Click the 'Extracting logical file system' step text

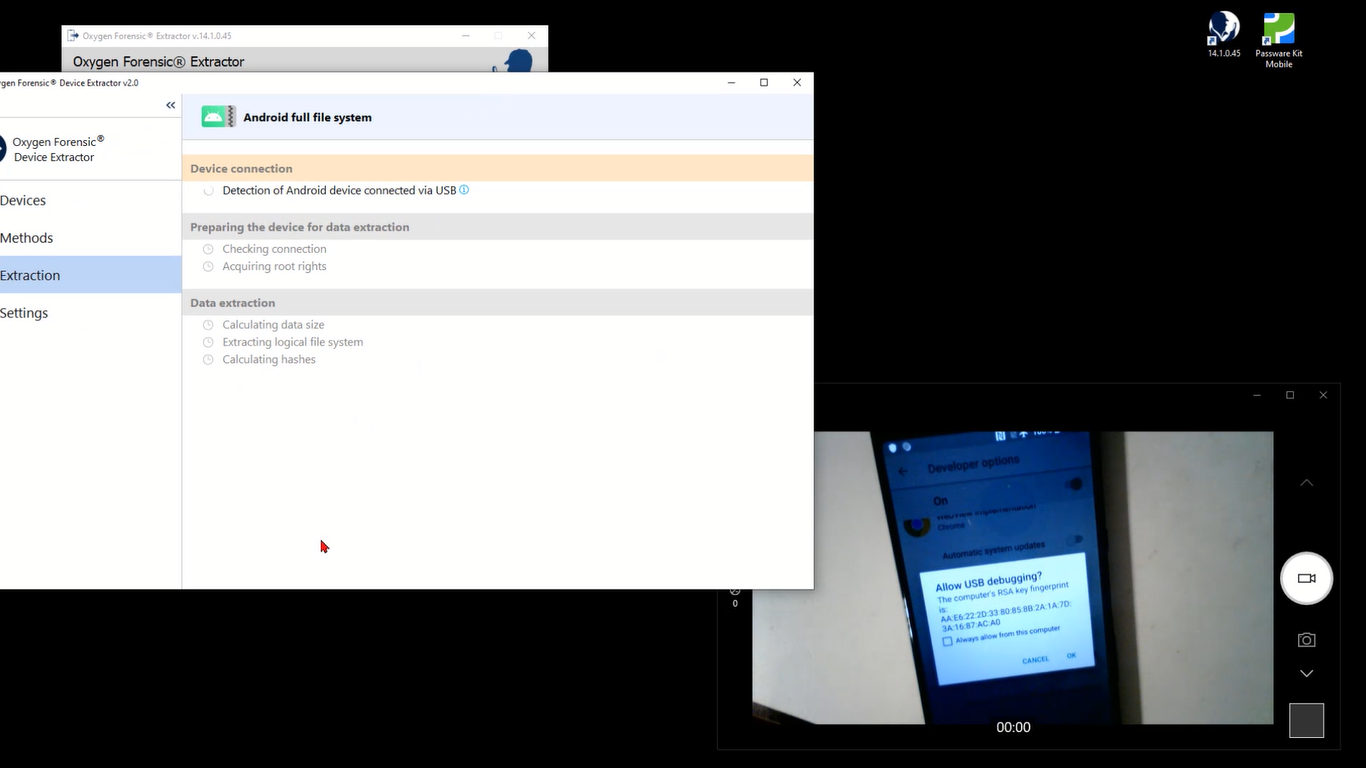[x=292, y=342]
